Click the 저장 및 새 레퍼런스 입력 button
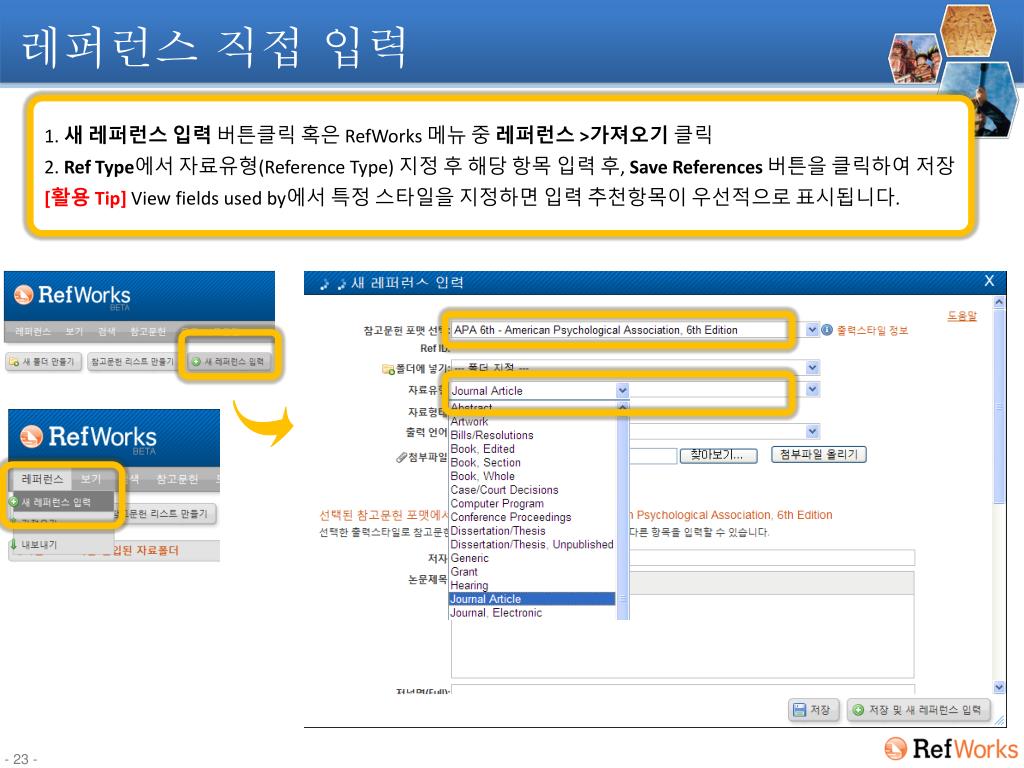The width and height of the screenshot is (1024, 768). (x=919, y=710)
